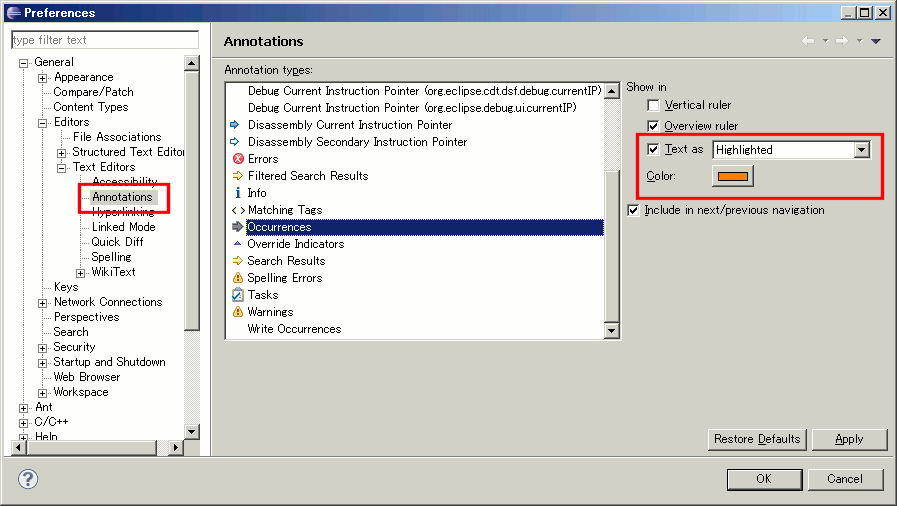
Task: Open the Keys preferences page
Action: click(66, 287)
